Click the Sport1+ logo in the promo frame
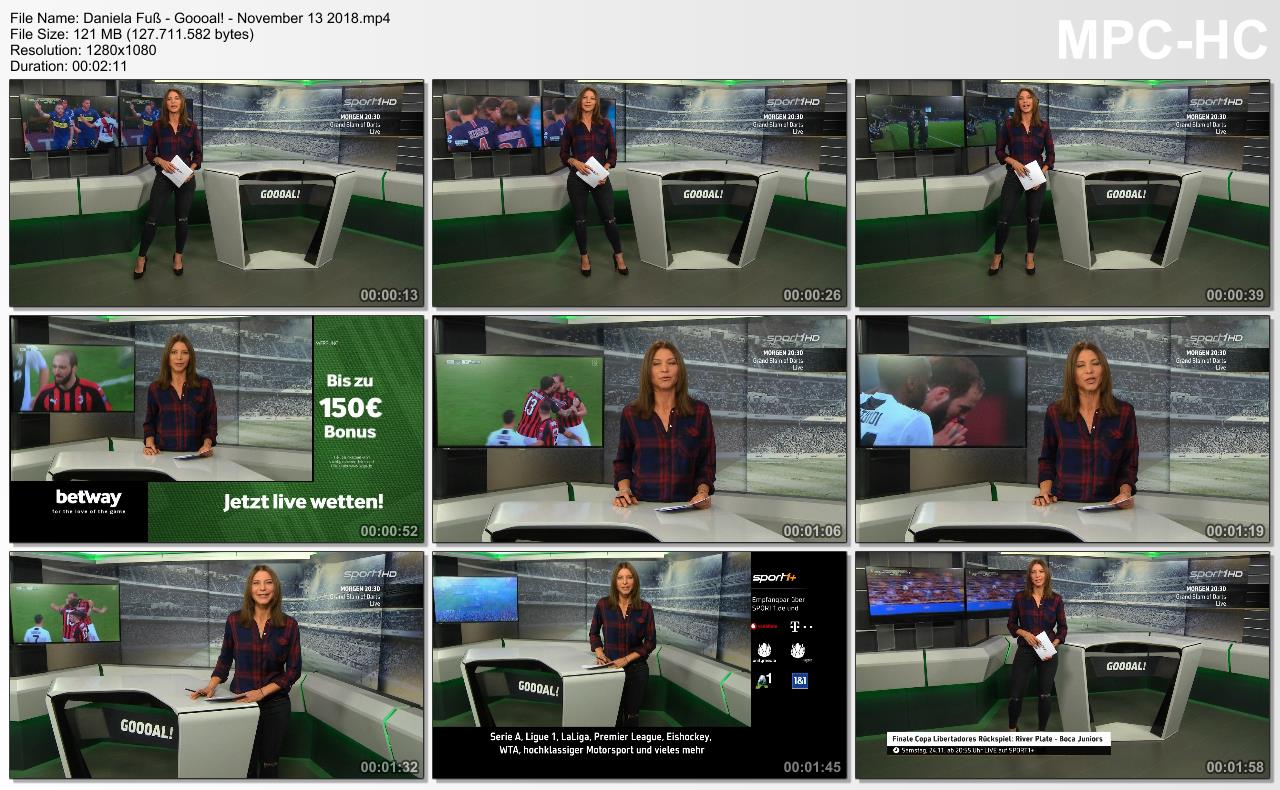This screenshot has width=1280, height=790. tap(774, 577)
